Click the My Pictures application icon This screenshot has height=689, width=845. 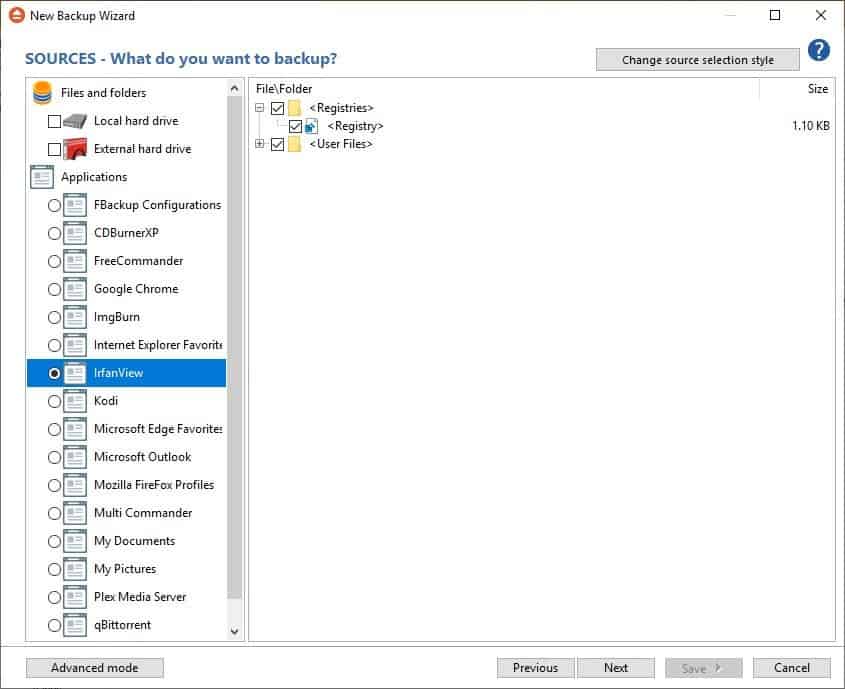click(x=75, y=569)
